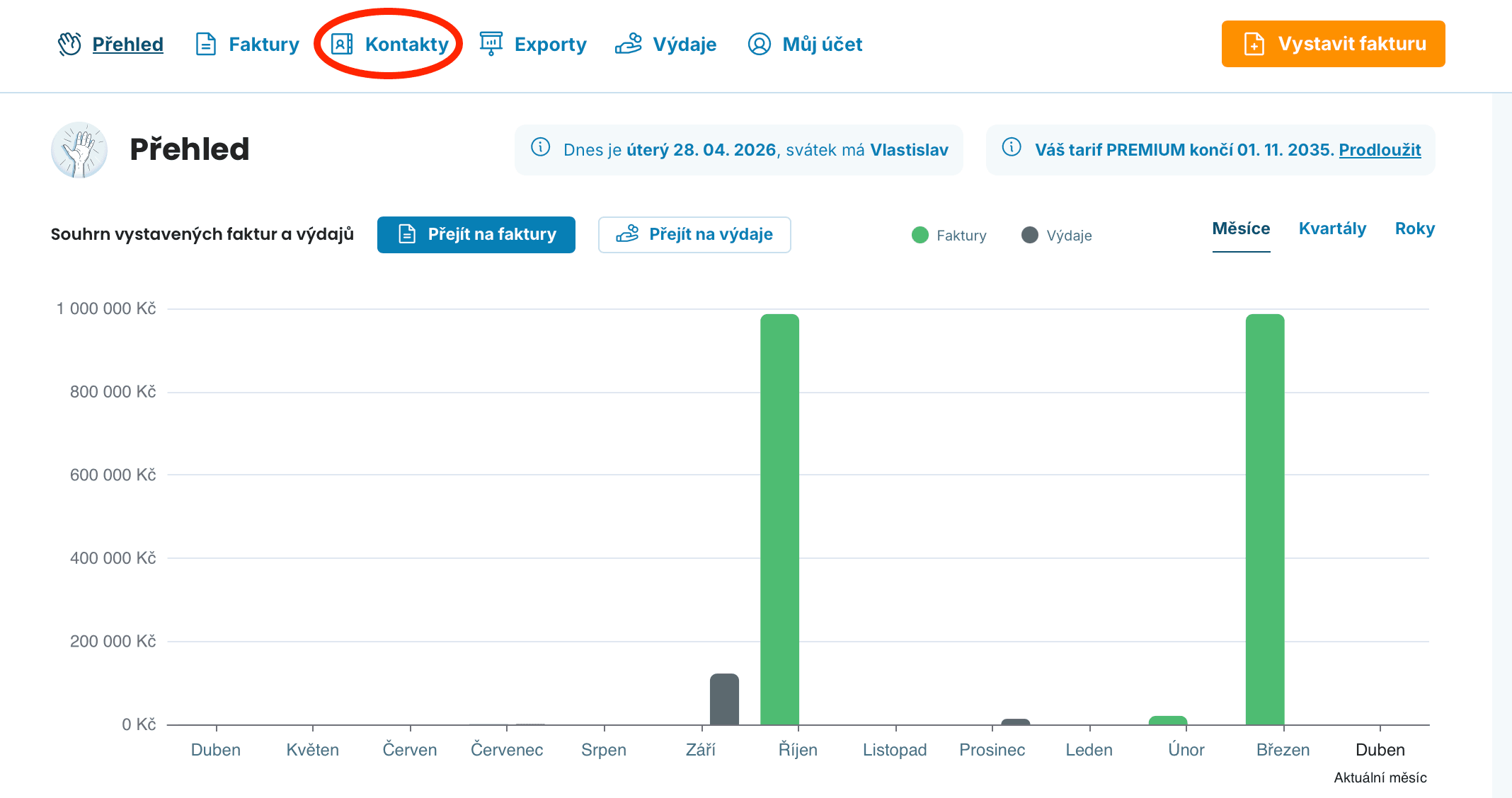
Task: Select the Měsíce tab
Action: click(x=1241, y=229)
